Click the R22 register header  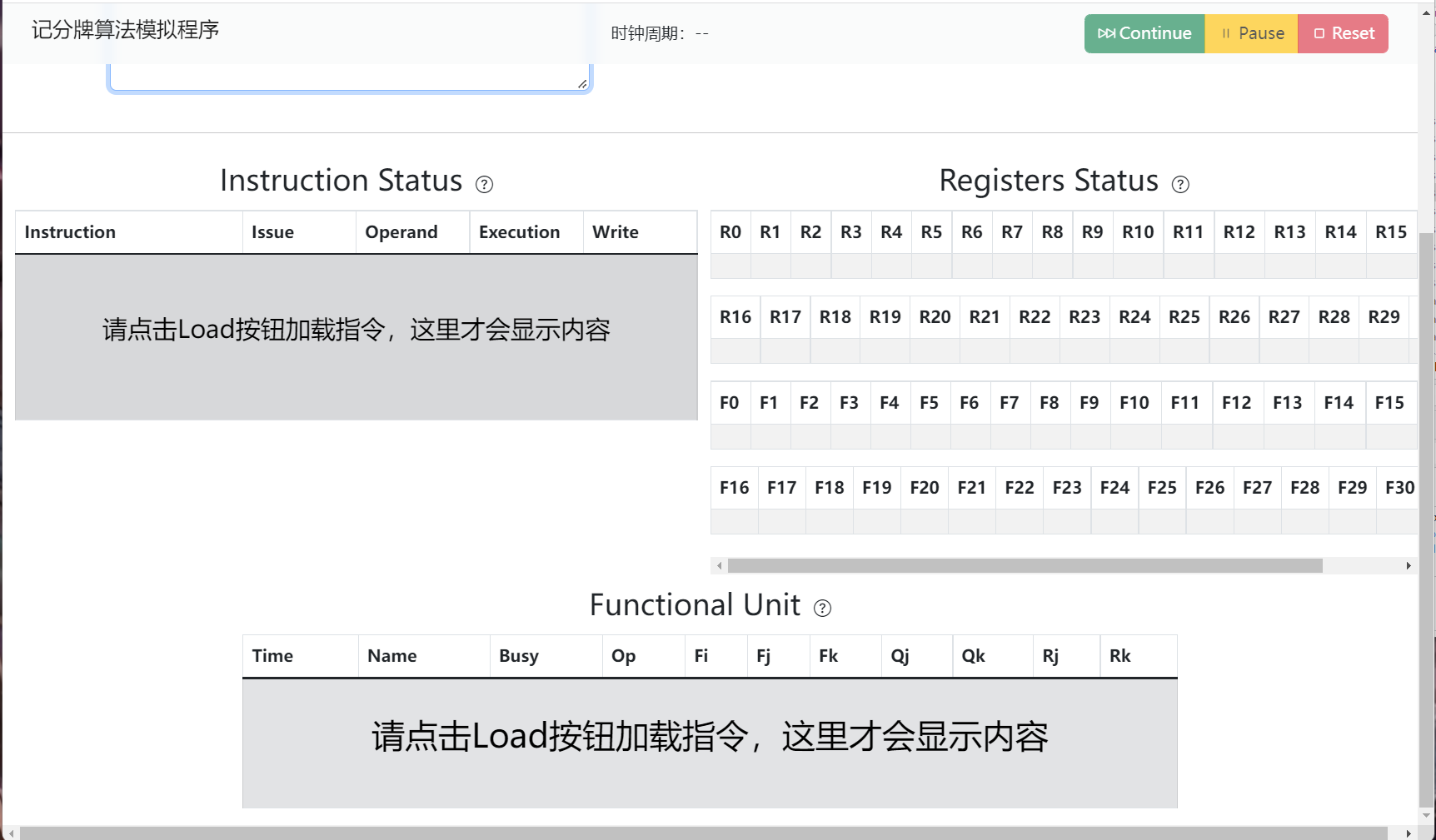[1035, 317]
